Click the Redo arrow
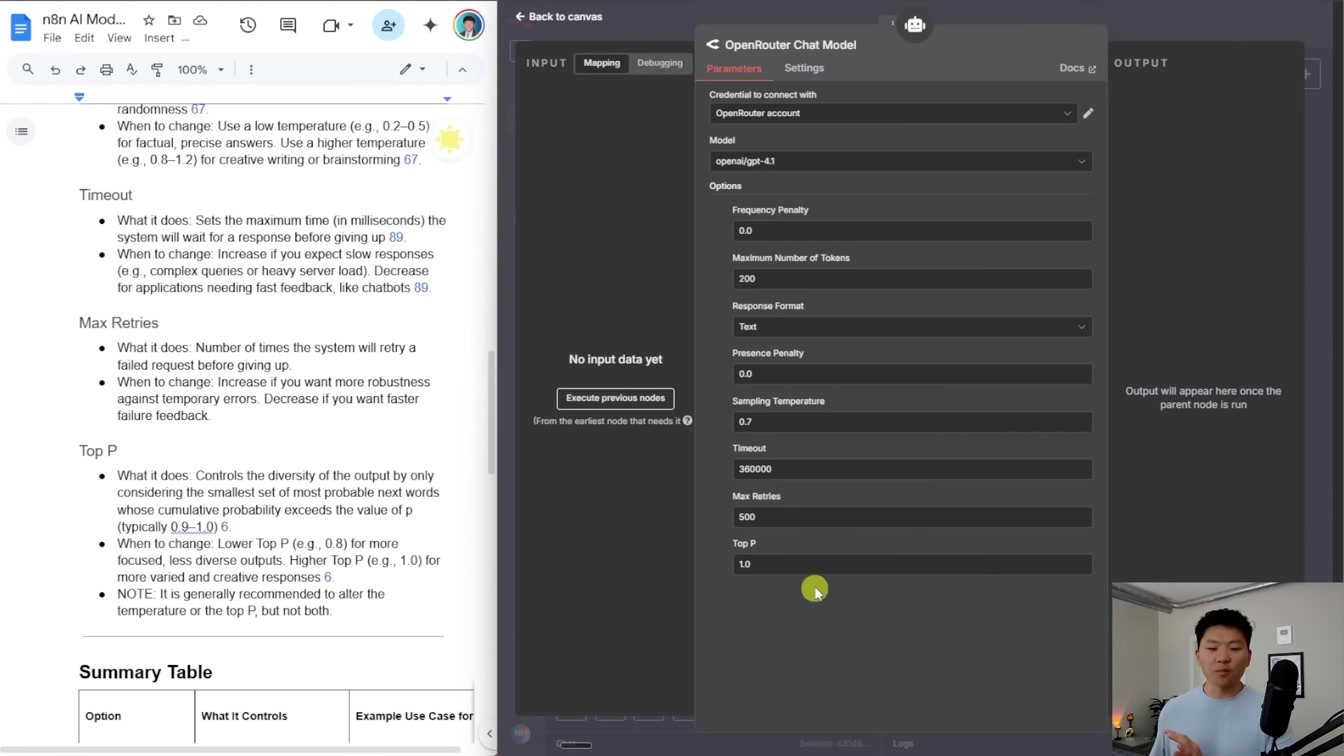Viewport: 1344px width, 756px height. (81, 70)
